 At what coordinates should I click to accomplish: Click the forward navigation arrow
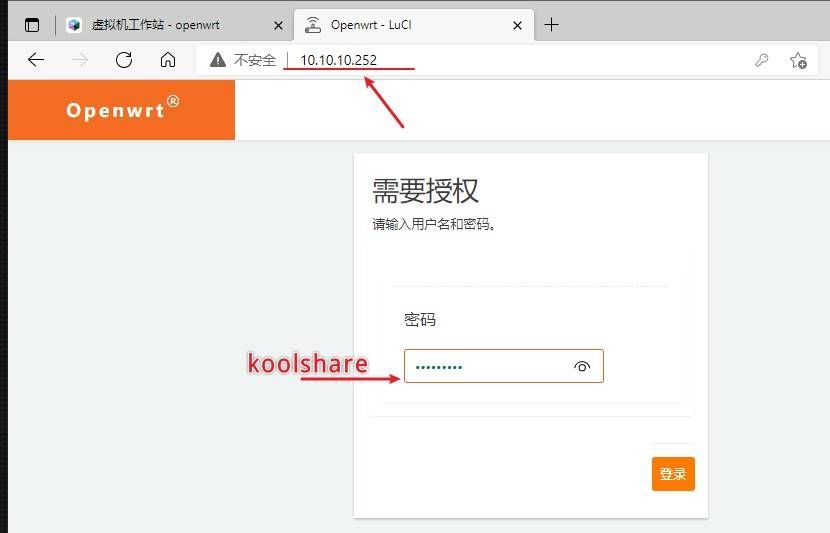(80, 60)
